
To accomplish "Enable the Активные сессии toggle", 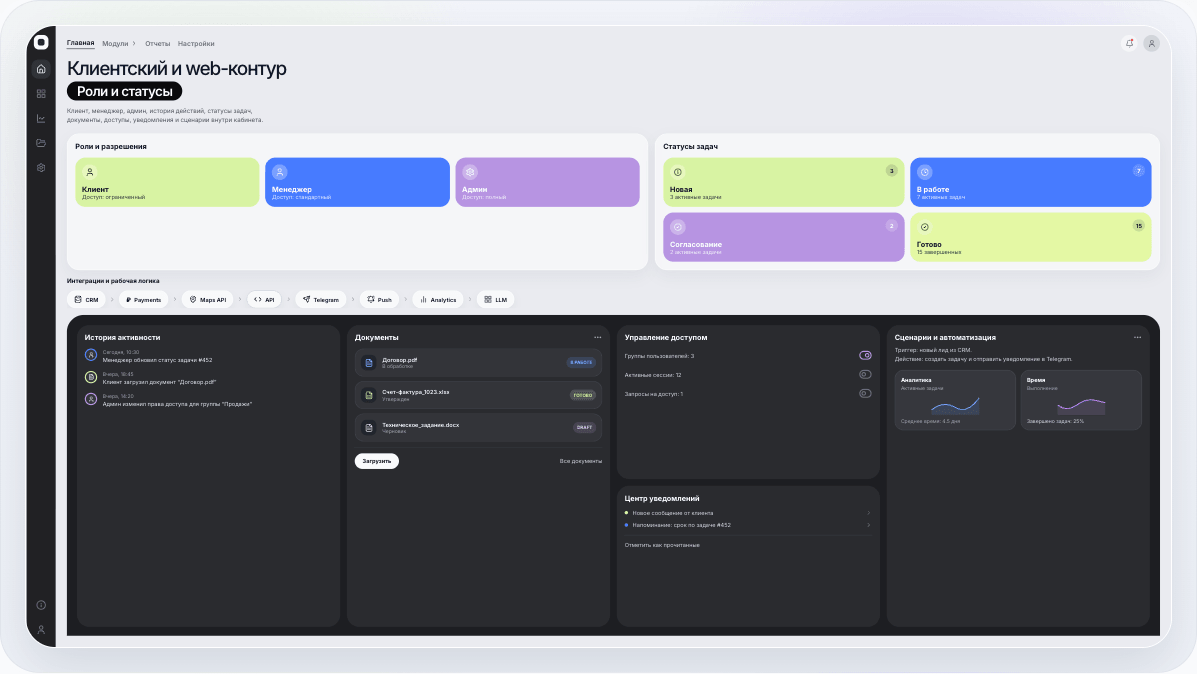I will 865,375.
